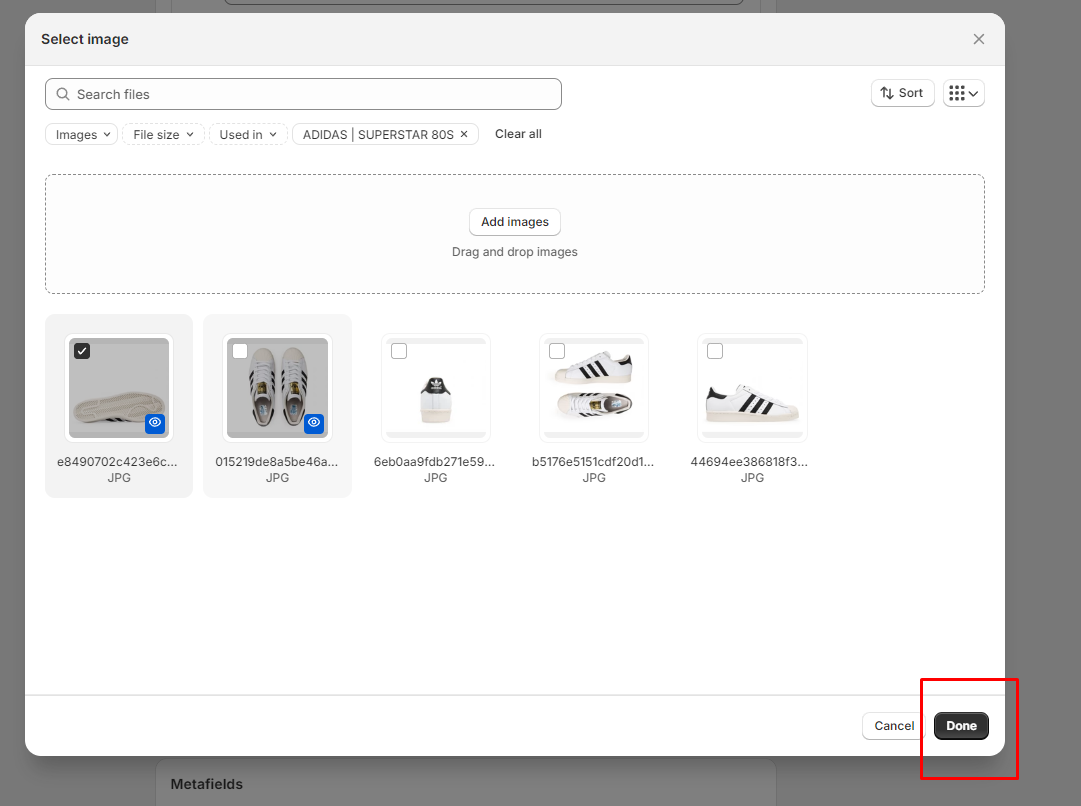Select the shoe sole thumbnail e8490702c423e6c

(x=119, y=388)
